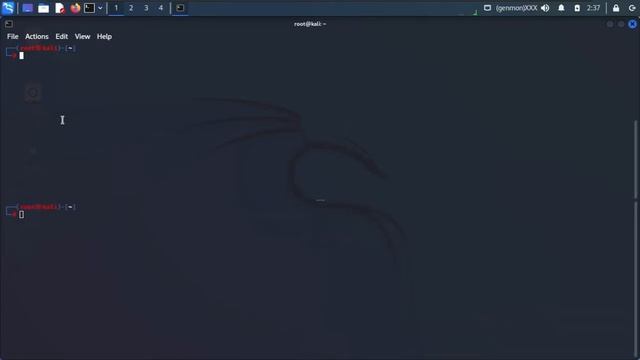Open the Help menu
Image resolution: width=640 pixels, height=360 pixels.
[104, 36]
